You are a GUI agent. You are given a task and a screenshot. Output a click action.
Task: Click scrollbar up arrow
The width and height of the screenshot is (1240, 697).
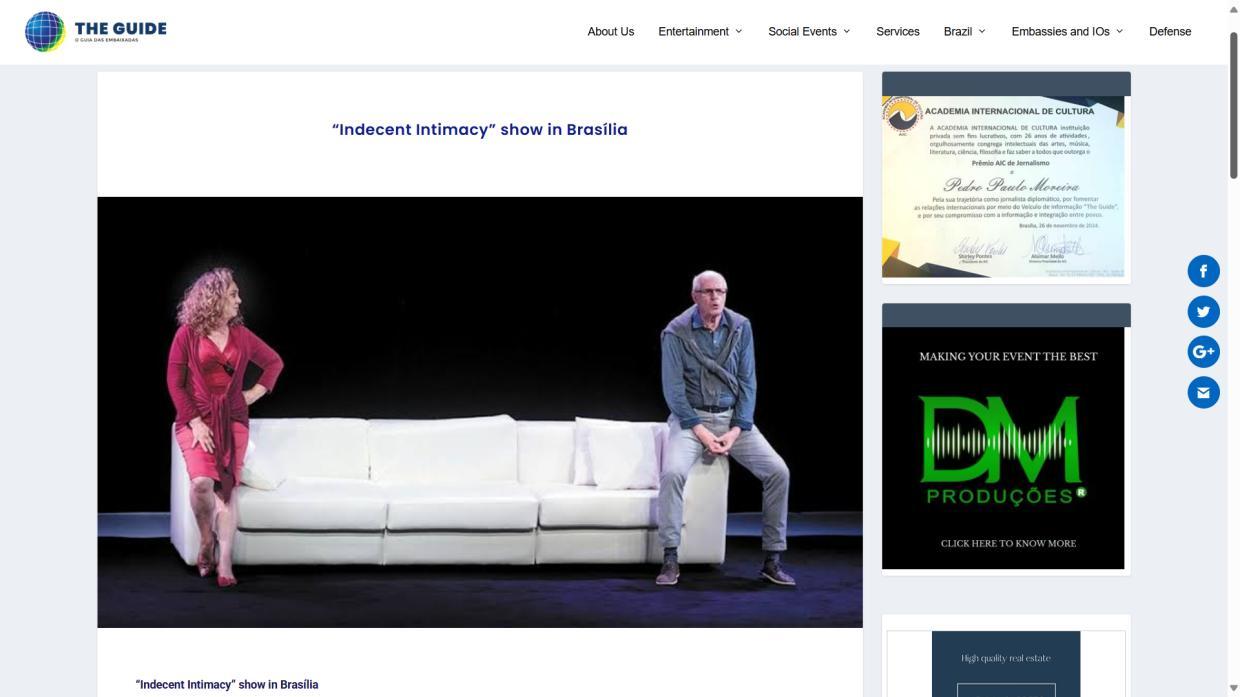[x=1233, y=8]
